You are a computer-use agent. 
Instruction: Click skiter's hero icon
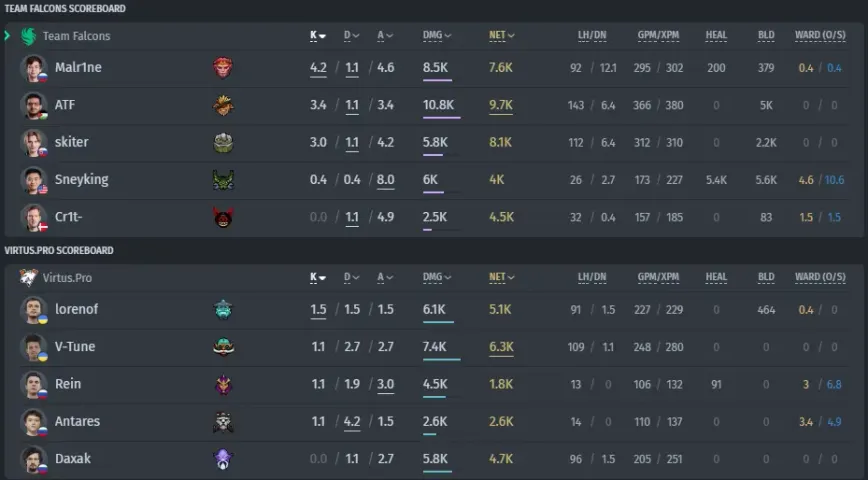pos(223,142)
